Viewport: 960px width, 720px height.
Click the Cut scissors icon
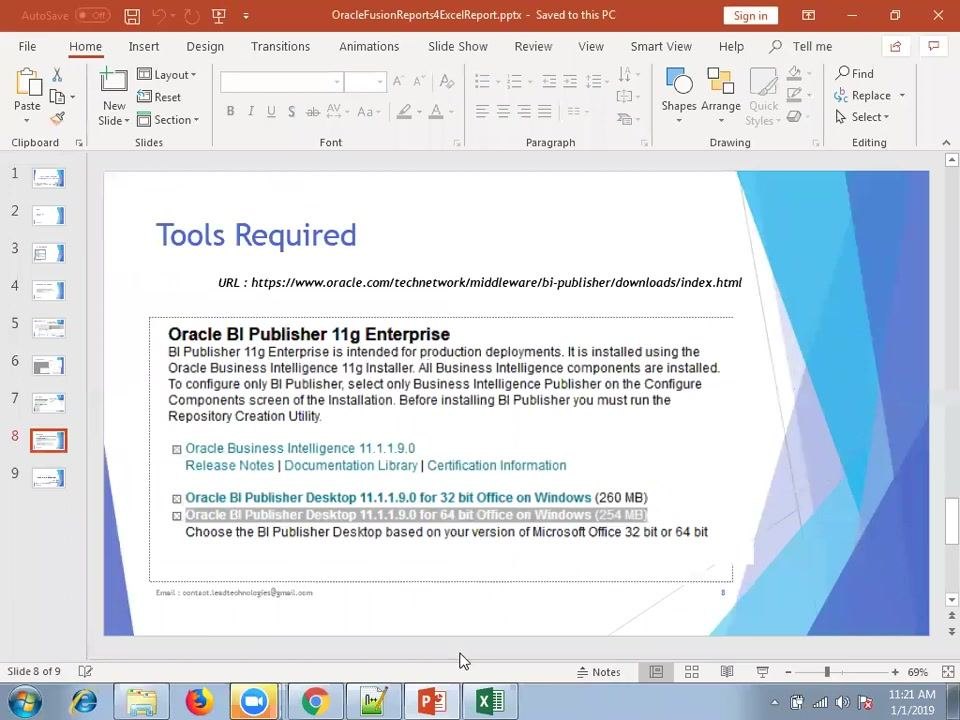[57, 75]
